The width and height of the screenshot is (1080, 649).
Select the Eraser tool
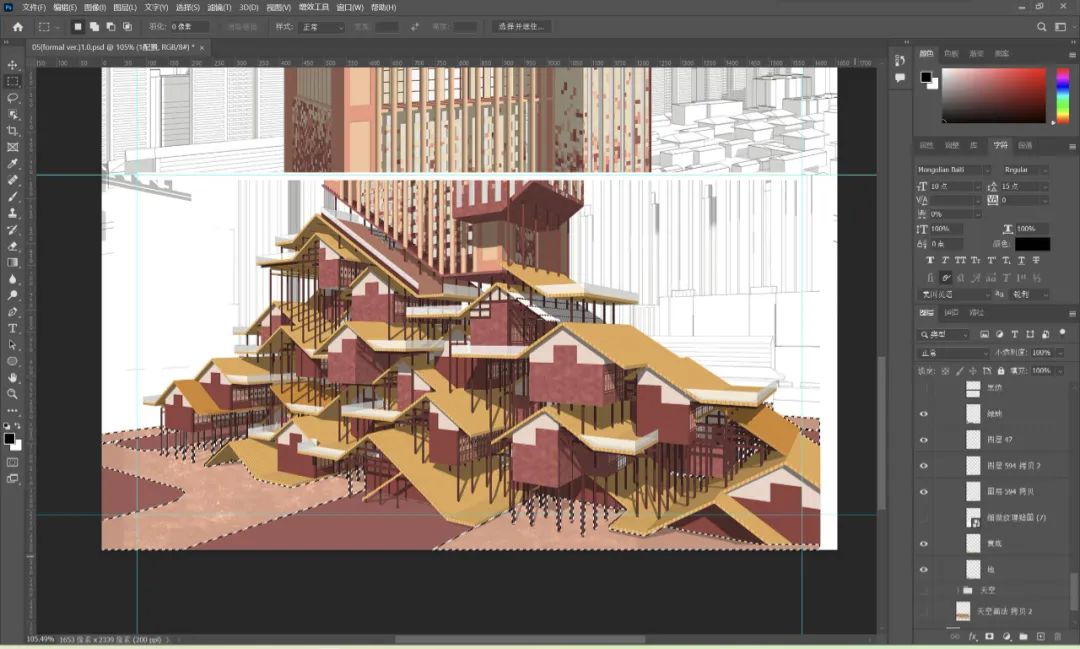(12, 247)
